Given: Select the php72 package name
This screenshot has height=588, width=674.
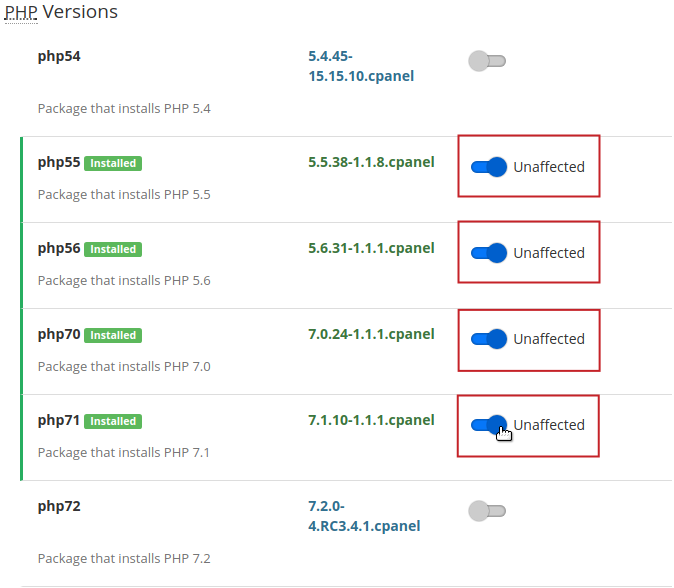Looking at the screenshot, I should [x=59, y=506].
